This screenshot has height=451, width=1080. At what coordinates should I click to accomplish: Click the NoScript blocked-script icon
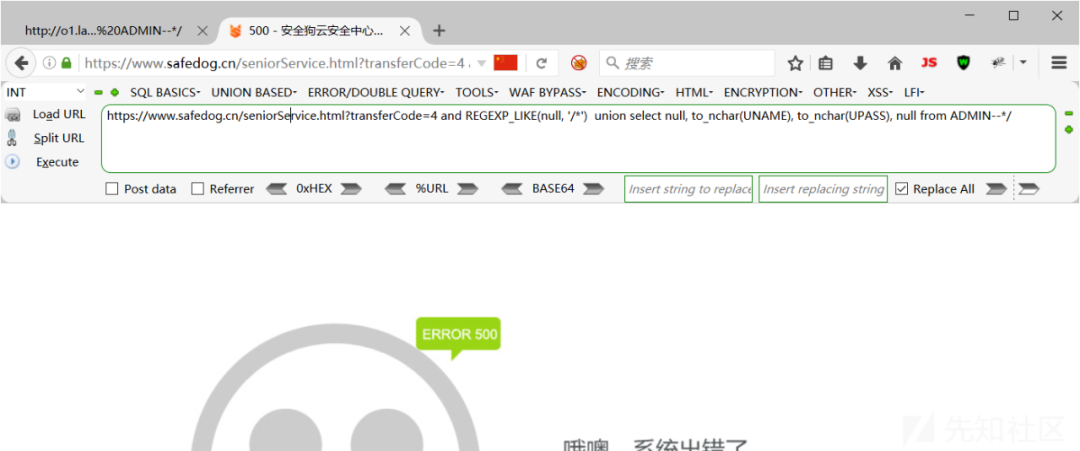click(579, 63)
